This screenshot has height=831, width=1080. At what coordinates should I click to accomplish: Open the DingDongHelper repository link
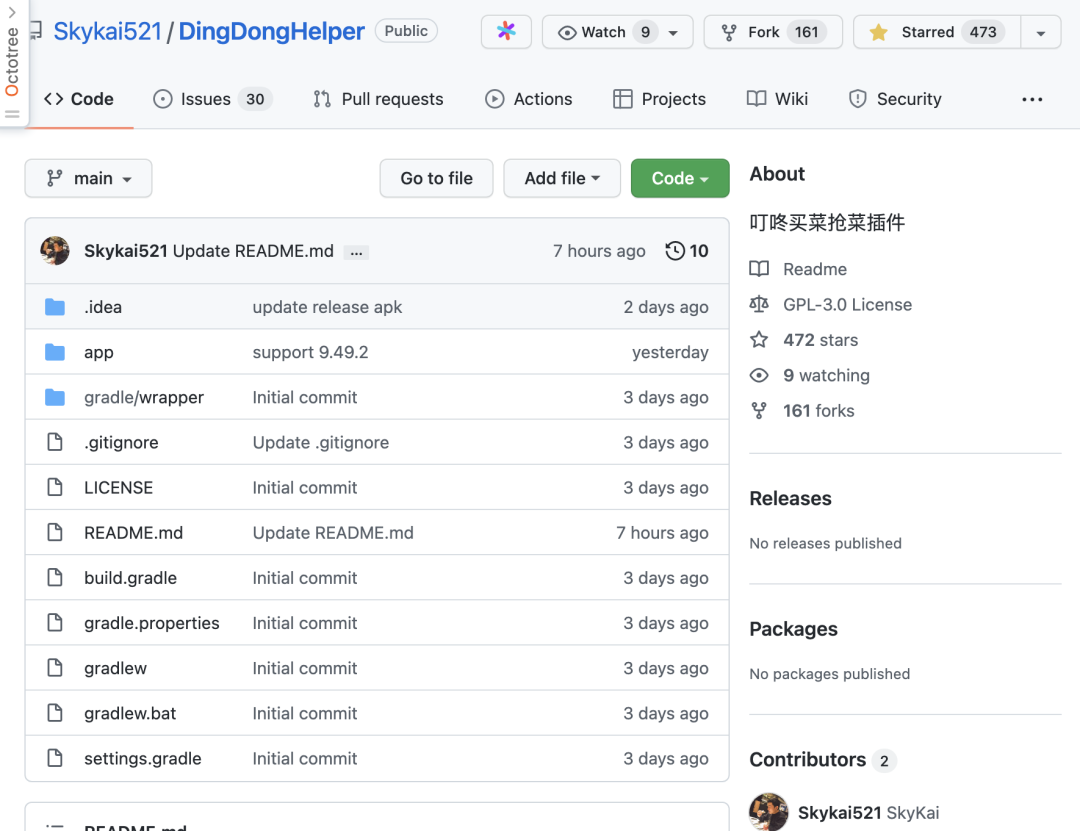click(271, 31)
